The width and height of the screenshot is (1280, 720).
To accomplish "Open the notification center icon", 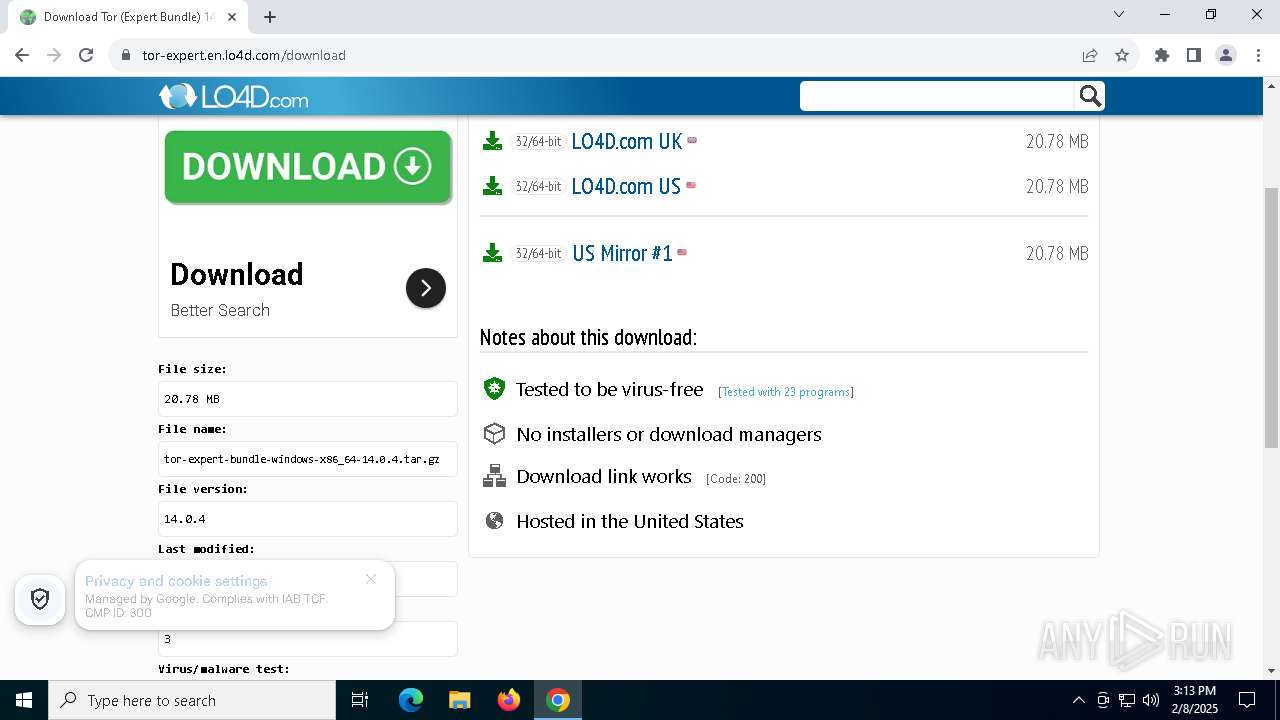I will click(1247, 700).
